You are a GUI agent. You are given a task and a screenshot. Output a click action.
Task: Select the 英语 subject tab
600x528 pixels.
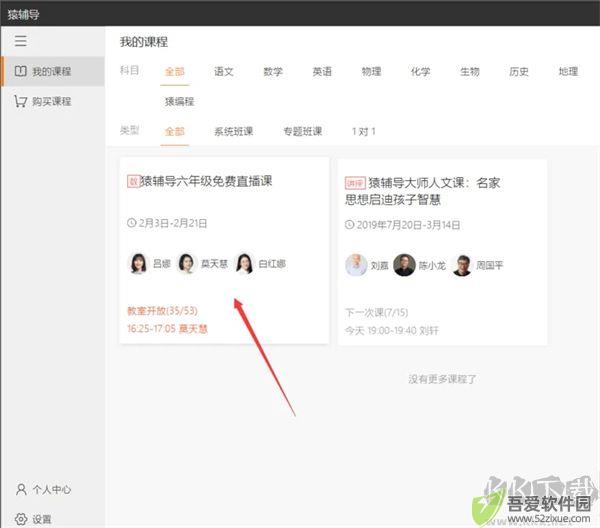322,72
